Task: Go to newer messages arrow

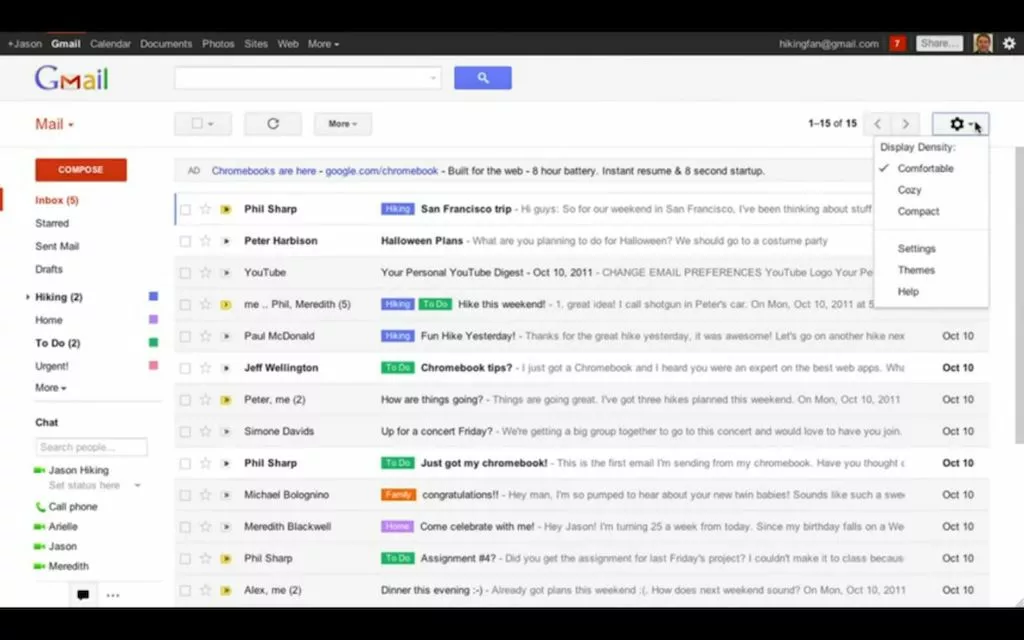Action: click(x=878, y=123)
